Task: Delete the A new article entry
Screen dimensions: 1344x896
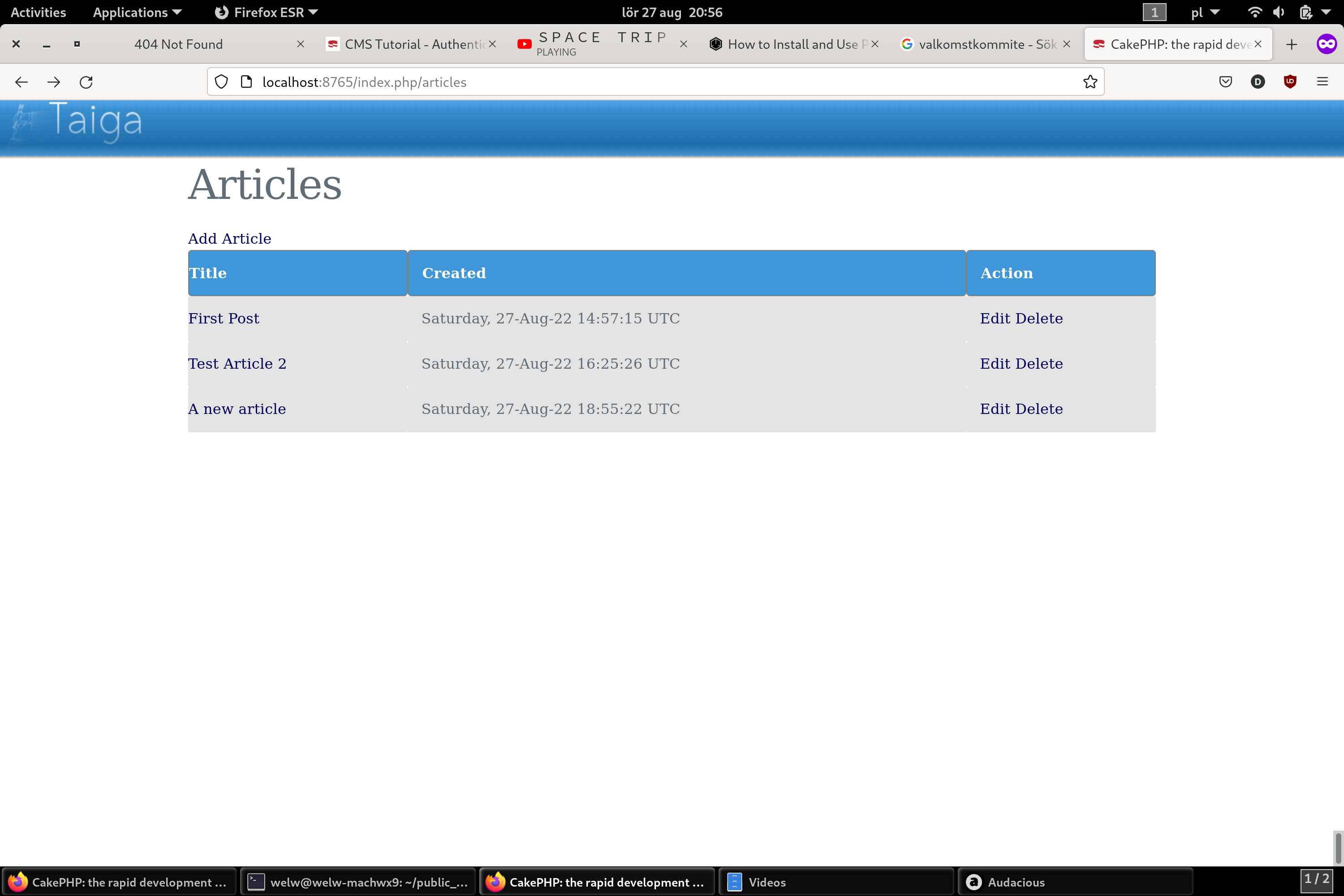Action: (x=1039, y=409)
